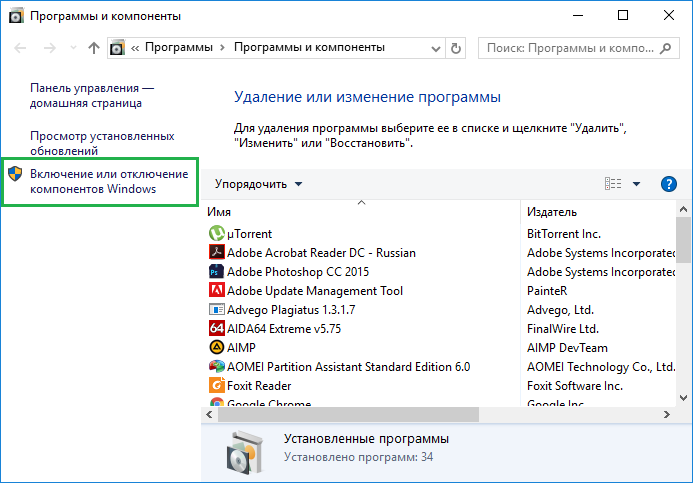Viewport: 693px width, 483px height.
Task: Click the control panel icon in address bar
Action: (117, 48)
